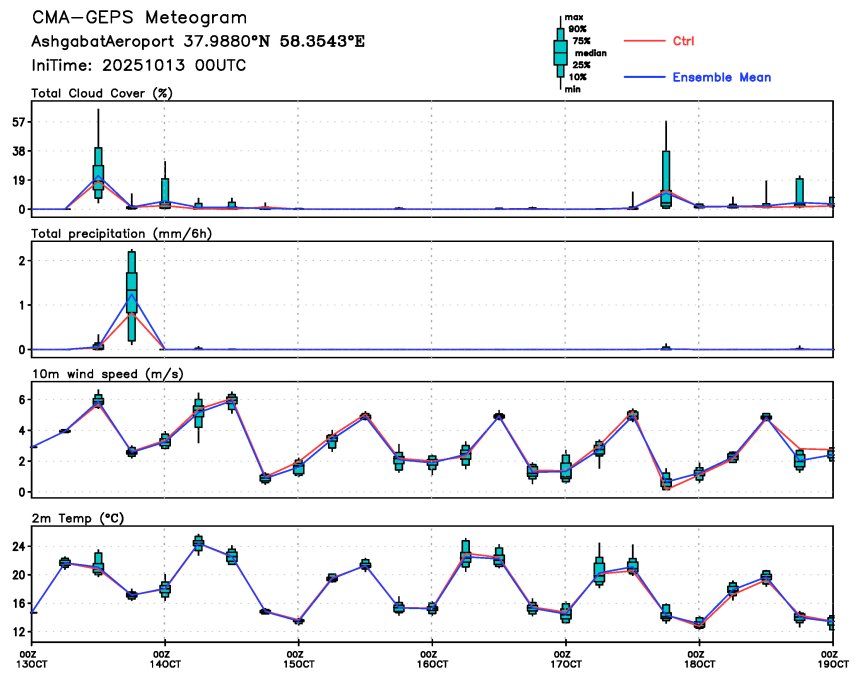Click the AshgabatAeroport station coordinates text
The image size is (860, 680).
click(x=198, y=42)
